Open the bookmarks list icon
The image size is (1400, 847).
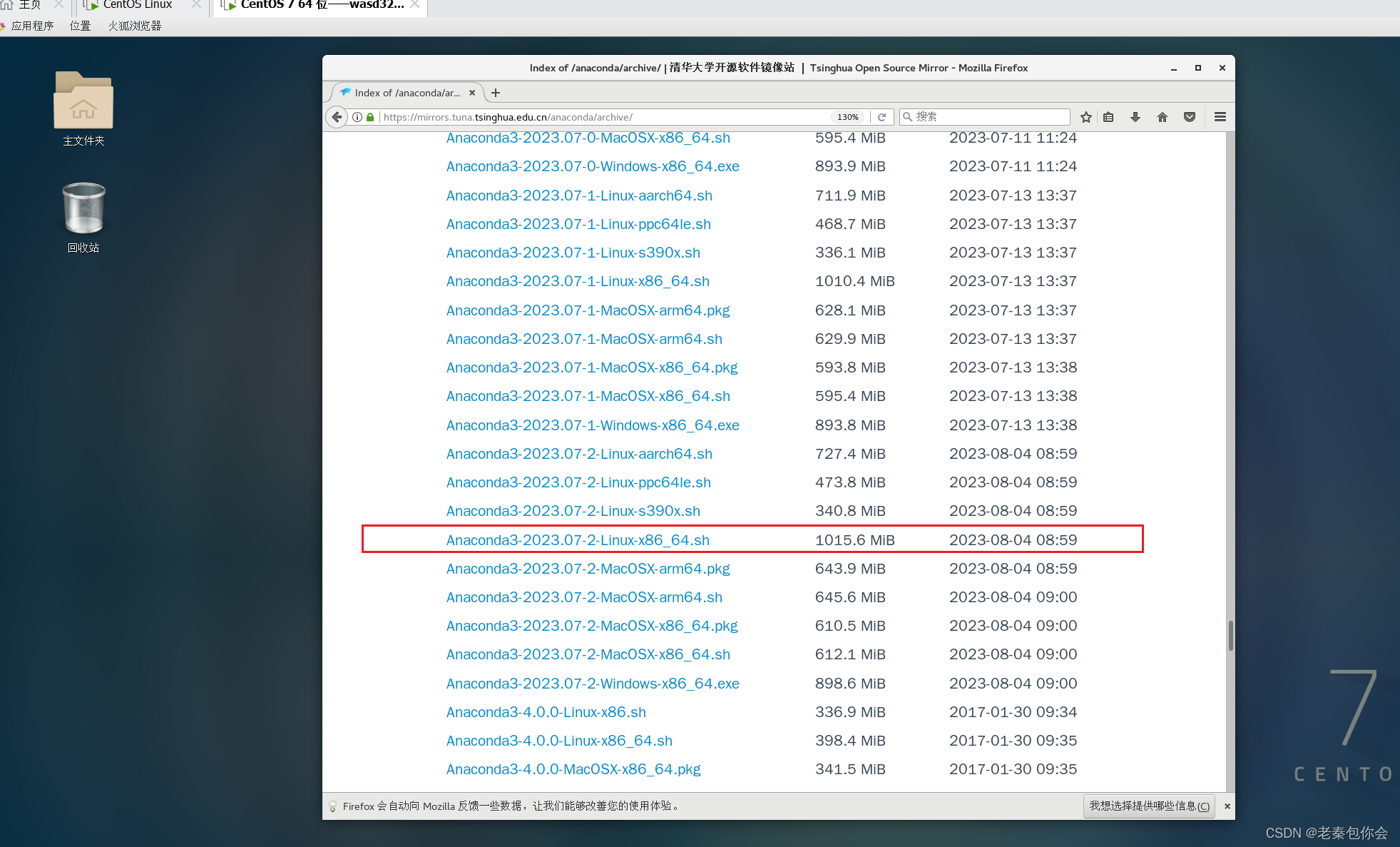coord(1108,117)
